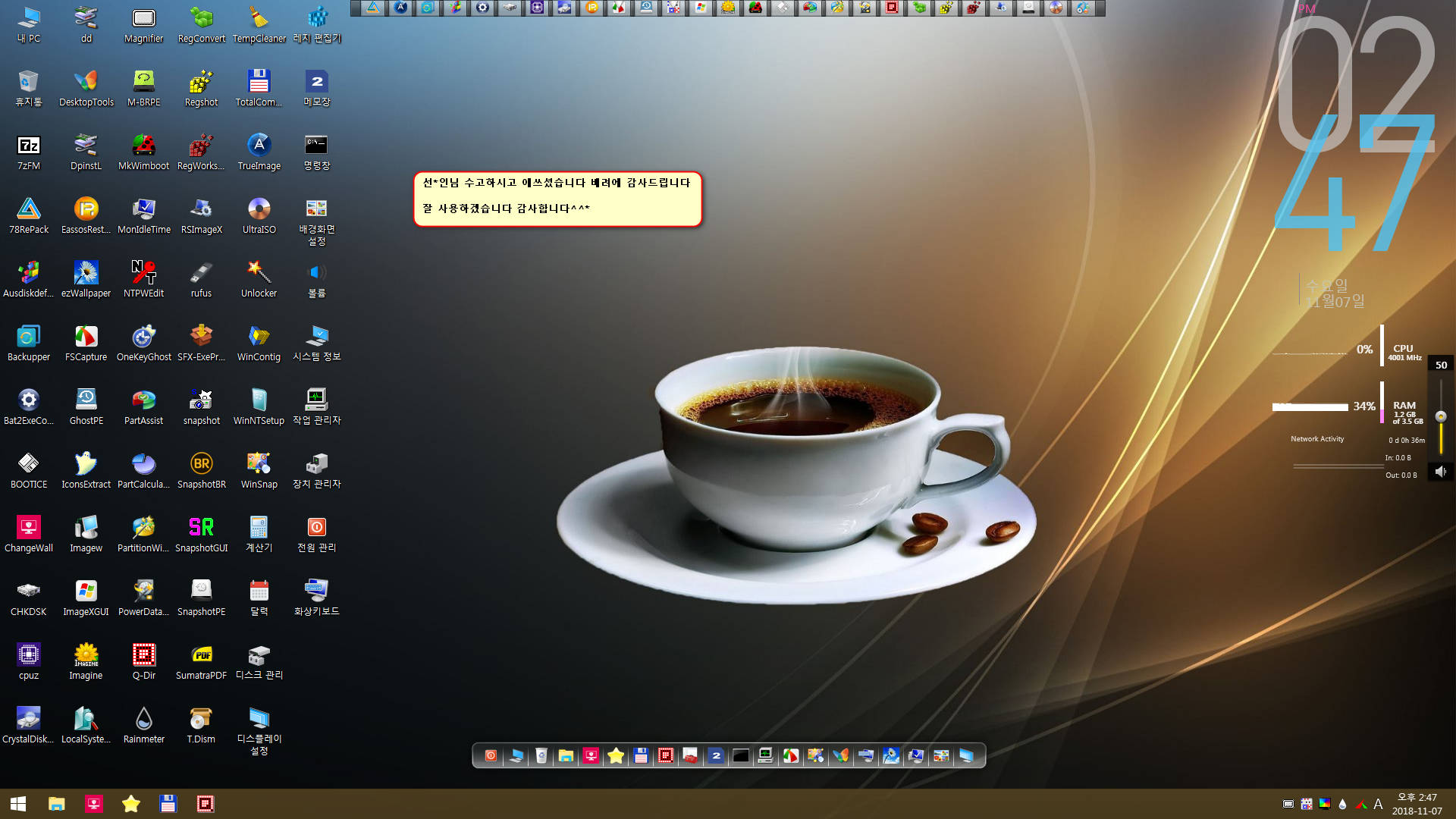Launch WinNTSetup shortcut
Image resolution: width=1456 pixels, height=819 pixels.
point(259,406)
